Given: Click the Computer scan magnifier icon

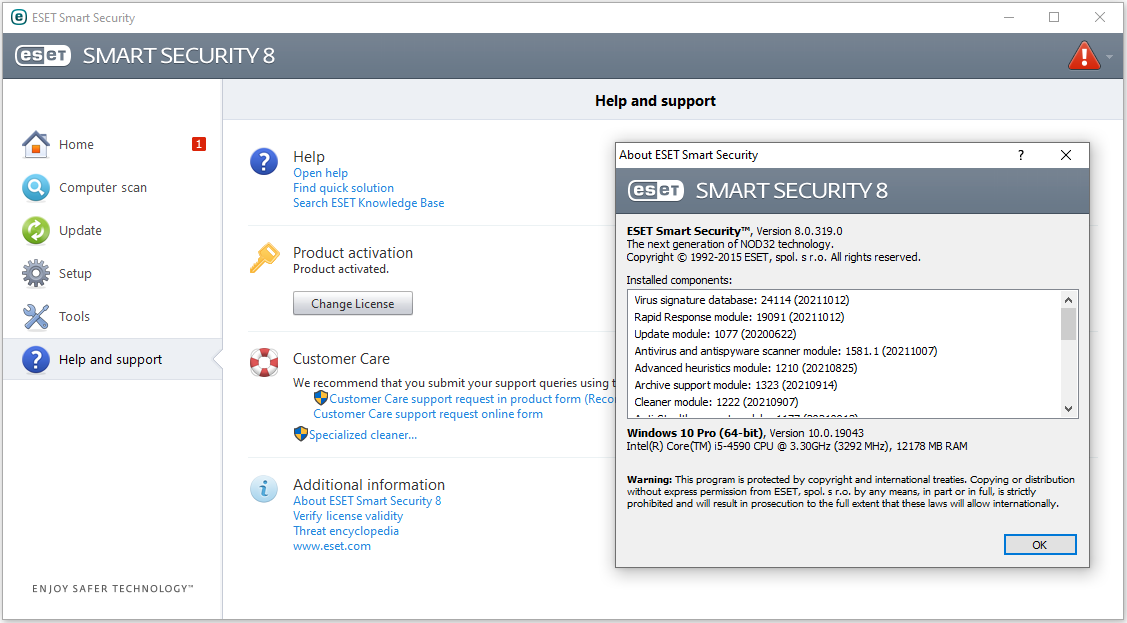Looking at the screenshot, I should (x=36, y=188).
